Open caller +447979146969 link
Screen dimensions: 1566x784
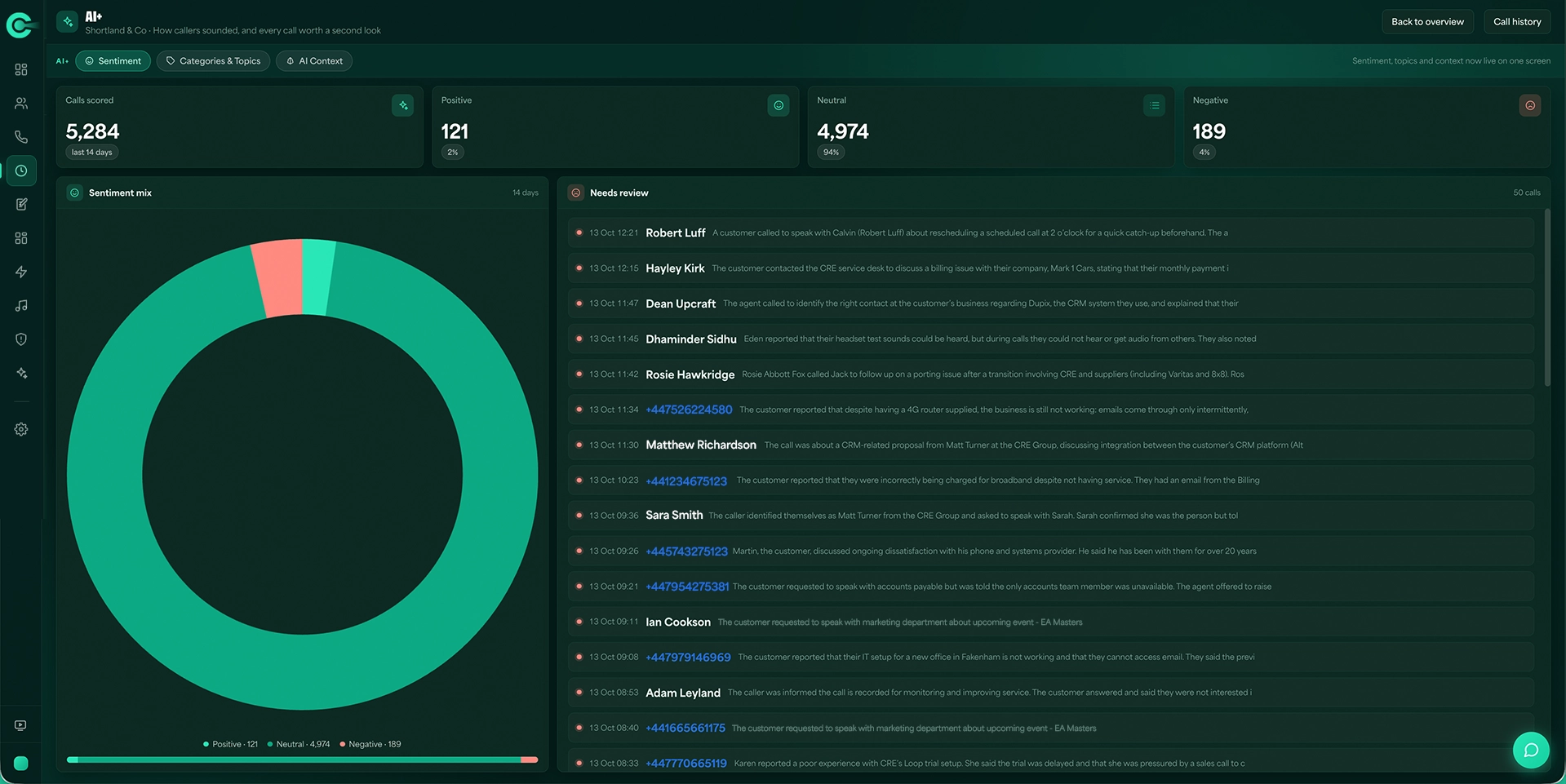pos(688,658)
